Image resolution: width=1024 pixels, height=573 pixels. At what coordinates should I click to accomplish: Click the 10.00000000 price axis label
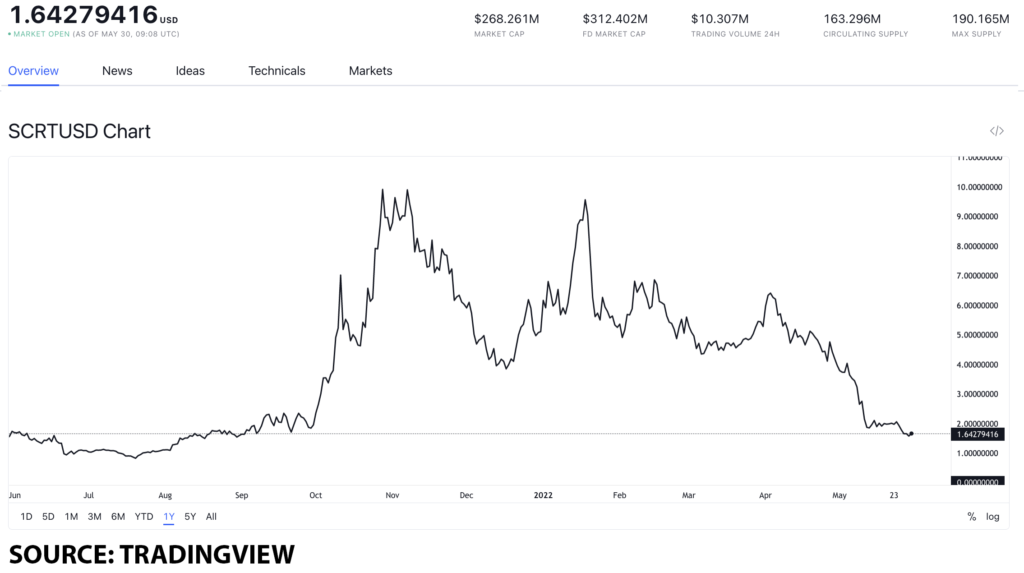click(979, 188)
